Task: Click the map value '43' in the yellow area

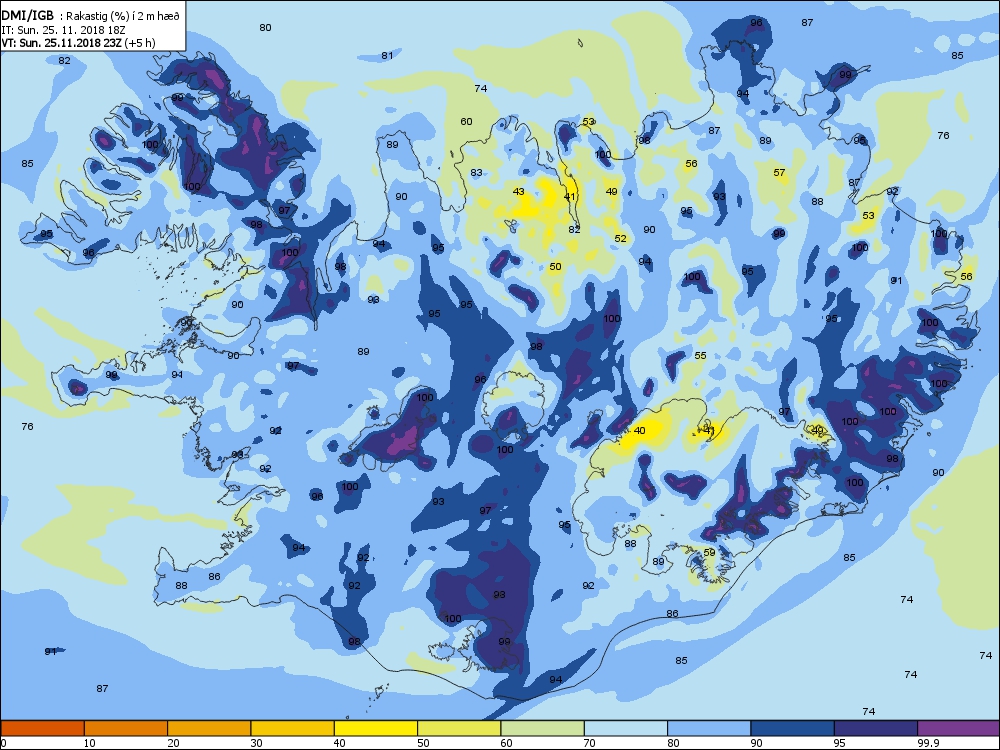Action: [518, 191]
